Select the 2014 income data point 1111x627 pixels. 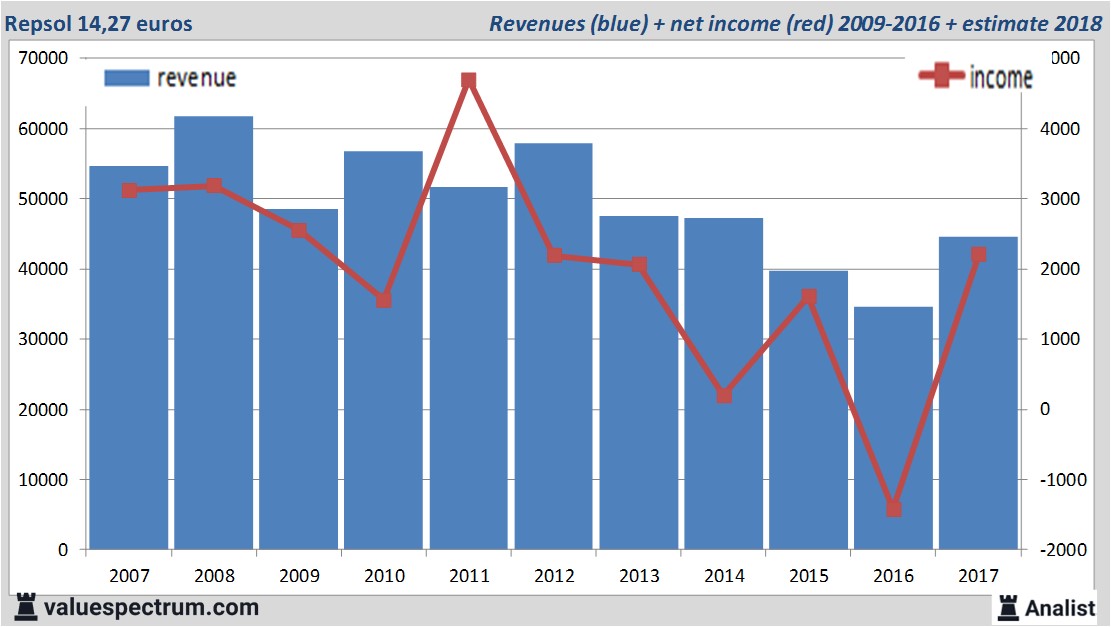click(724, 395)
